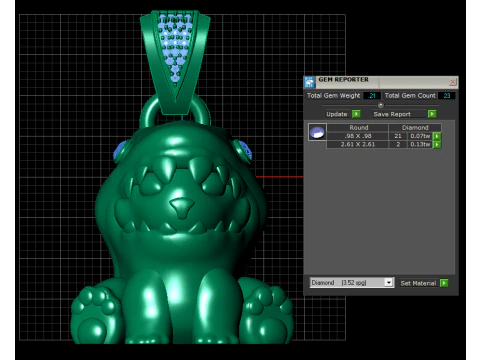The width and height of the screenshot is (480, 360).
Task: Click the Total Gem Weight value field
Action: (x=372, y=96)
